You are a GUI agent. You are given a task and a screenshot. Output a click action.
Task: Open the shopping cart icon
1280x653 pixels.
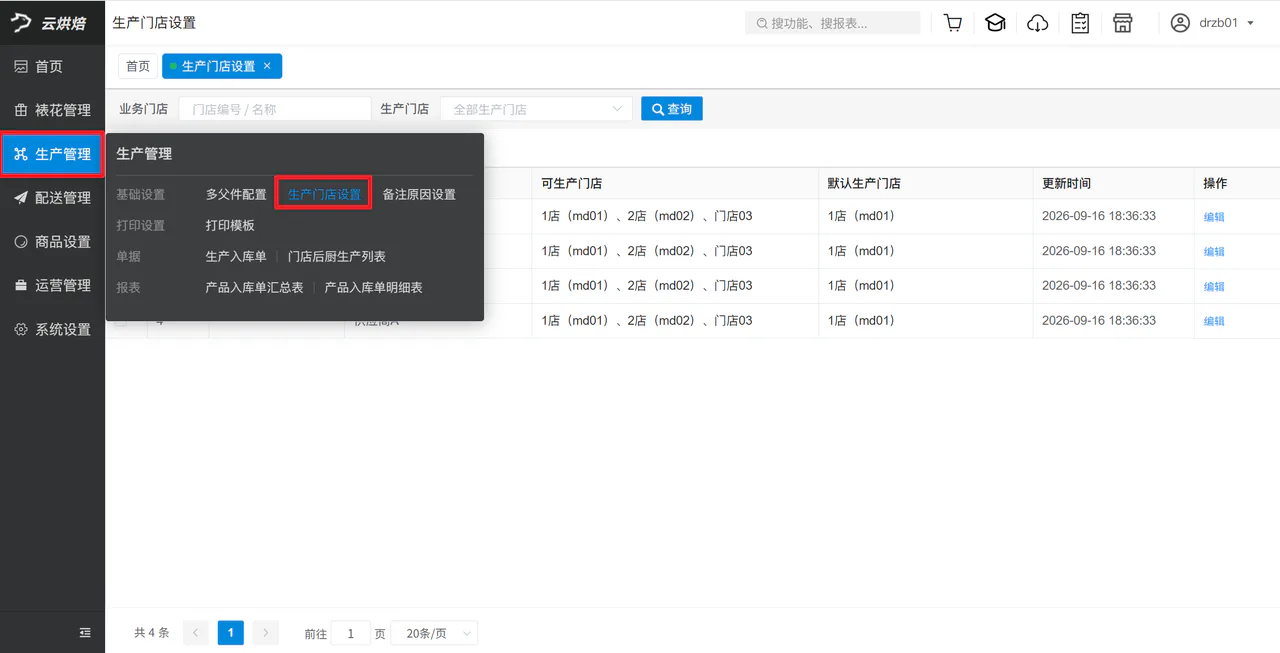[953, 23]
